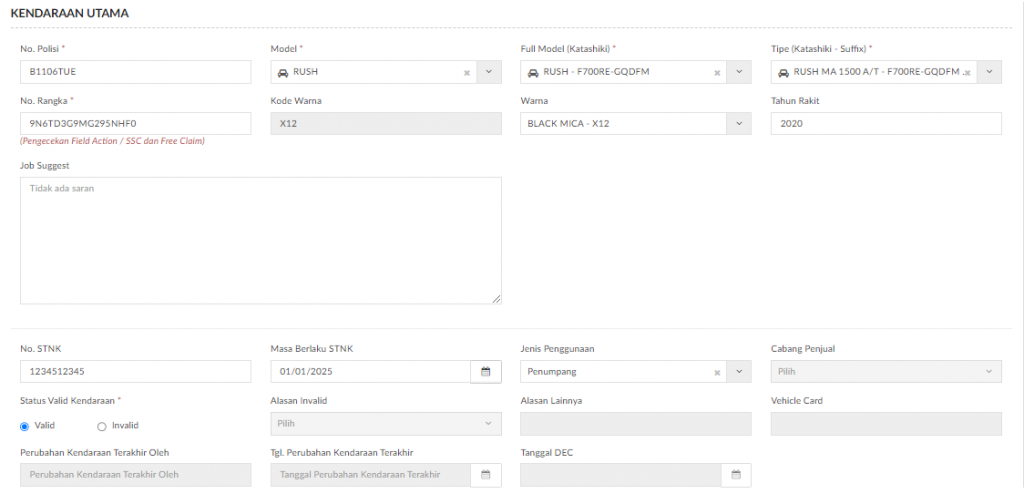This screenshot has width=1024, height=494.
Task: Expand the Full Model (Katashiki) dropdown arrow
Action: coord(739,72)
